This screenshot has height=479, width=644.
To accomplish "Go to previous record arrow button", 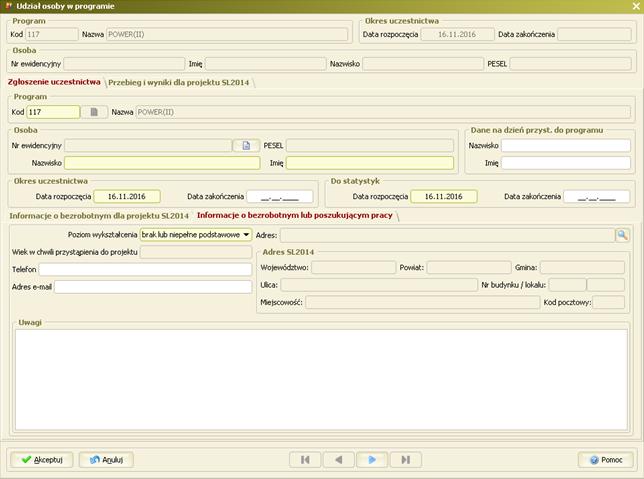I will 339,460.
